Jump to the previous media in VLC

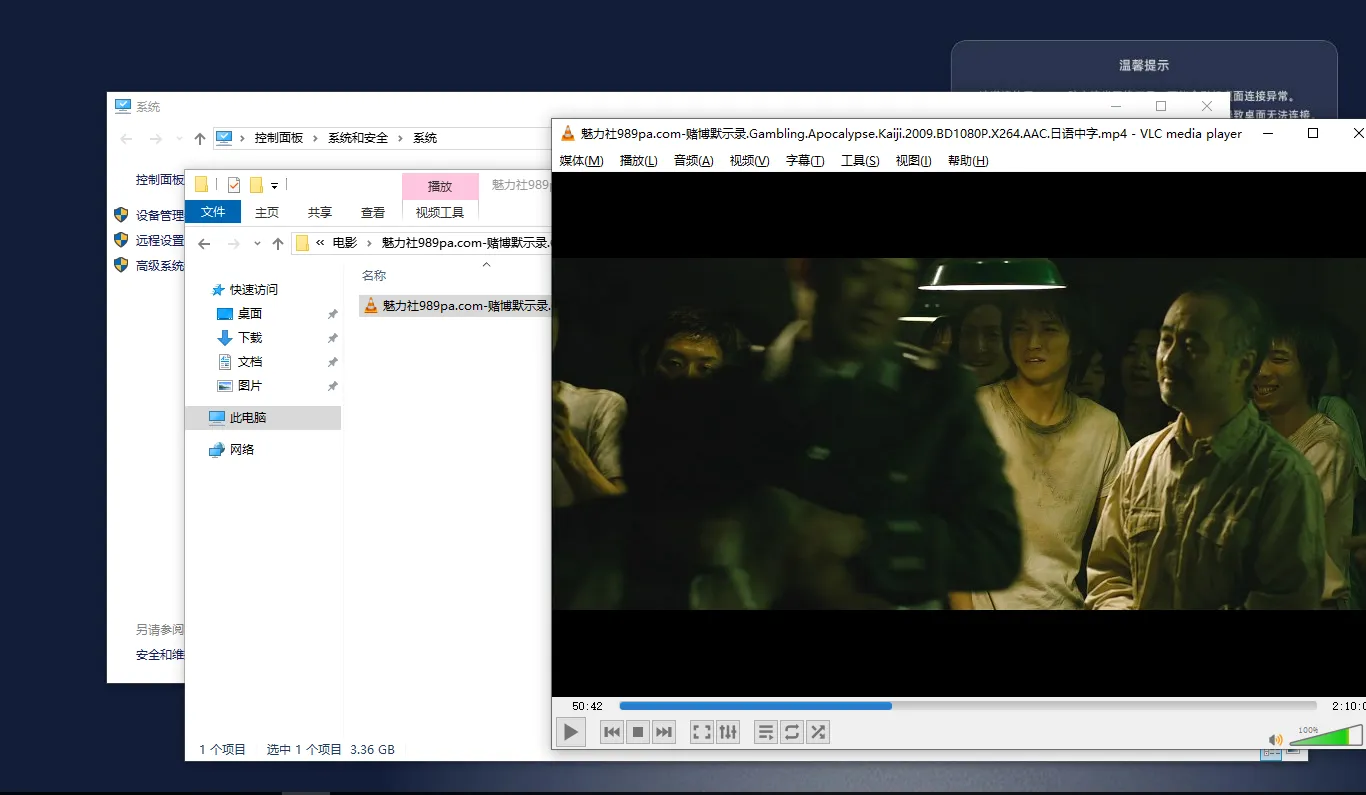612,732
